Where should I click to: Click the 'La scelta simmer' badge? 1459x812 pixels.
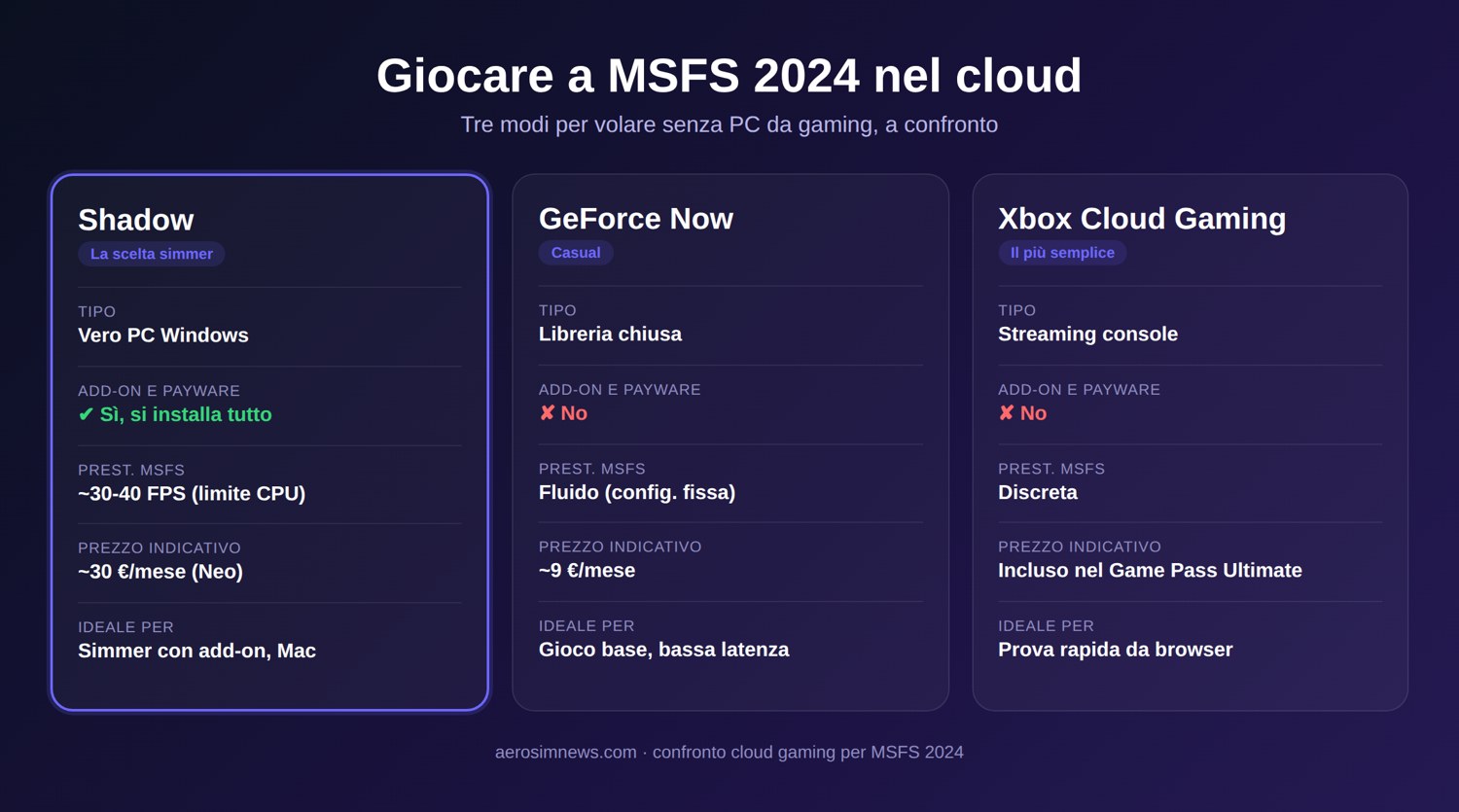tap(152, 254)
